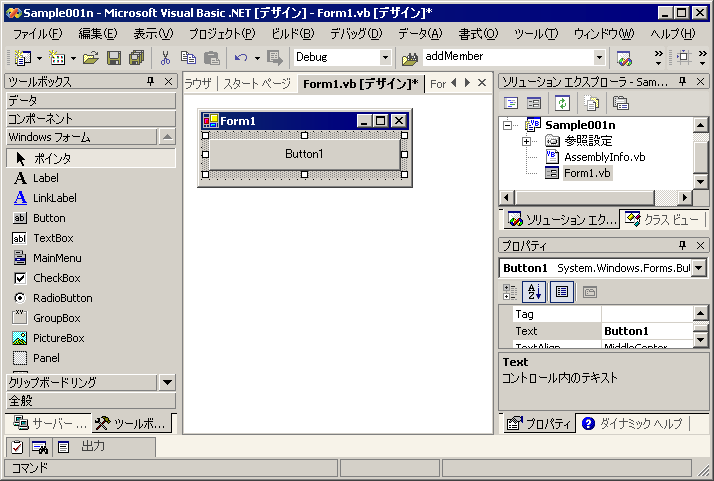Click the Text property value field Button1

(647, 331)
